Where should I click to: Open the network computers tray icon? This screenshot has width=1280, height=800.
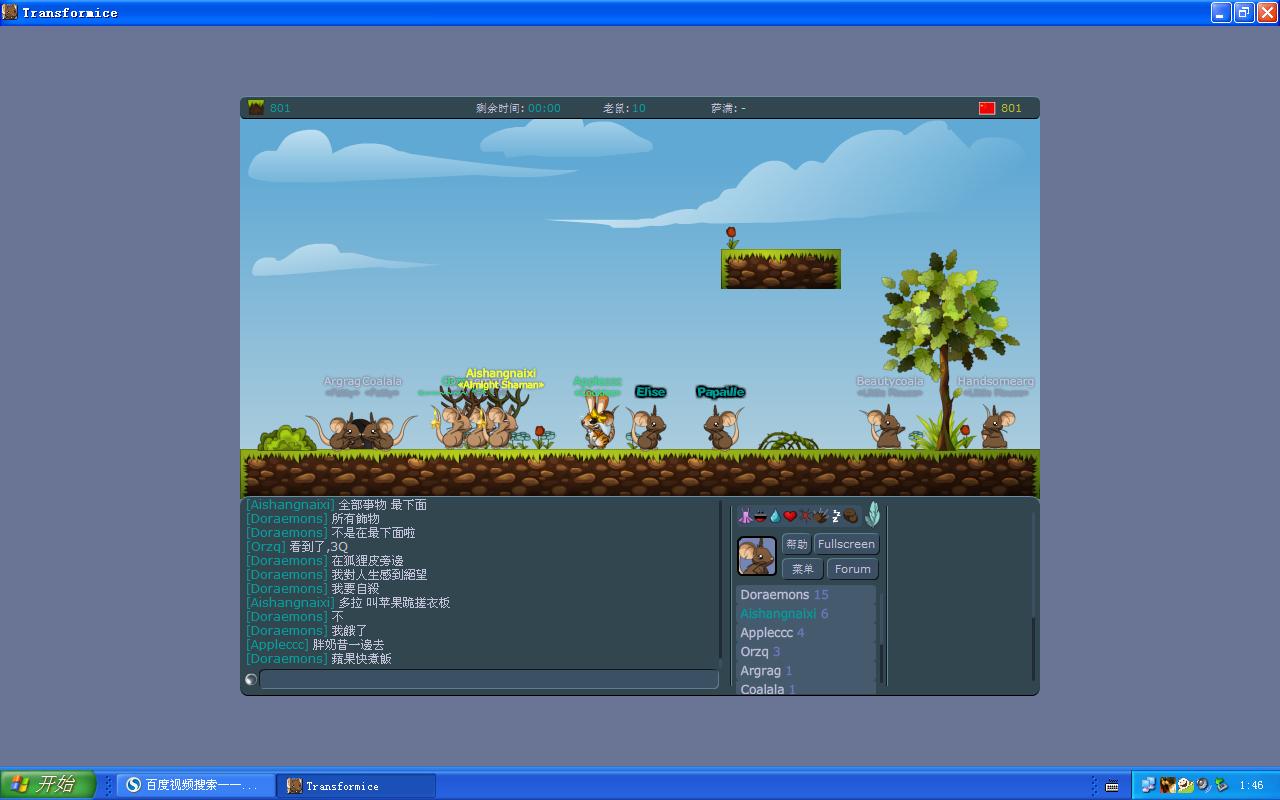[1148, 786]
